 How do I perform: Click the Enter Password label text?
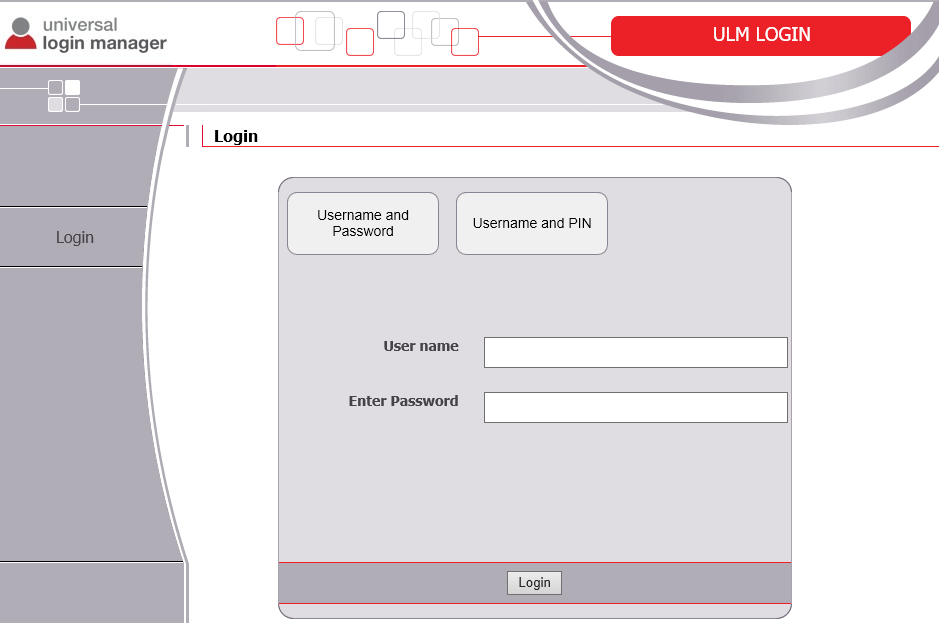pyautogui.click(x=404, y=401)
